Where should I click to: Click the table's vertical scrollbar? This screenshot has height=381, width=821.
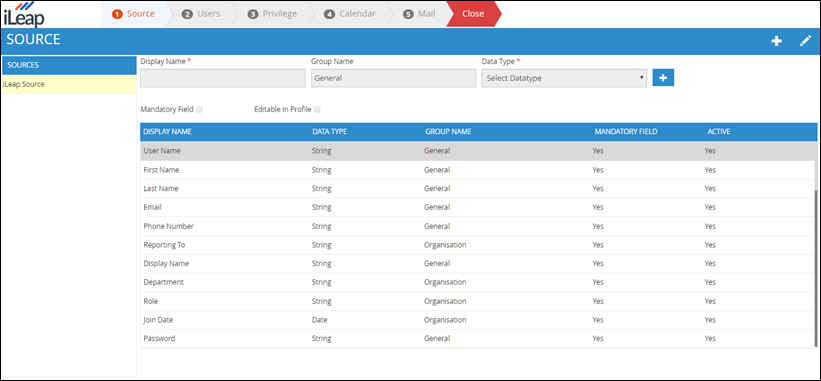[x=815, y=267]
